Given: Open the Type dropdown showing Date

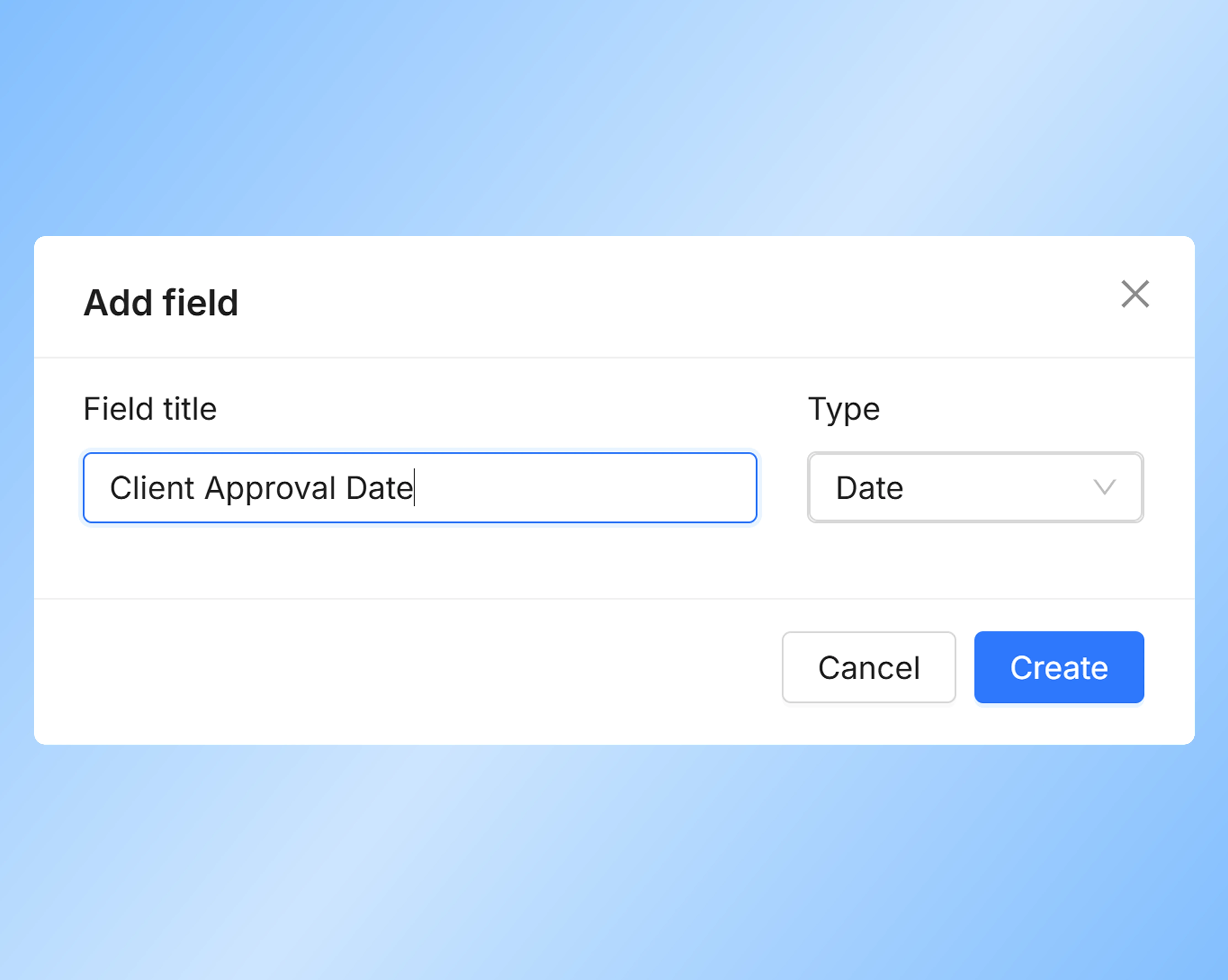Looking at the screenshot, I should tap(975, 488).
